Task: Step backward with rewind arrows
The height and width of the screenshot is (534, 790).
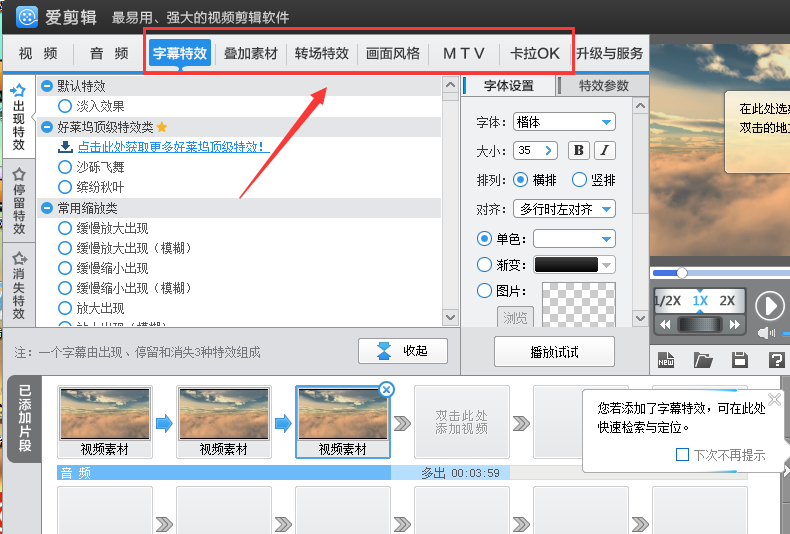Action: click(665, 325)
